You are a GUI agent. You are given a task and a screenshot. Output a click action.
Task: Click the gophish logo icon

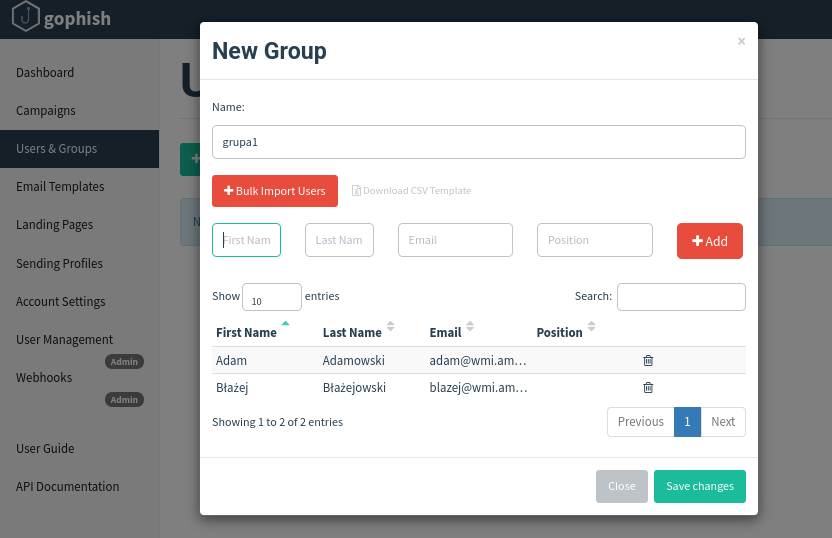(26, 18)
